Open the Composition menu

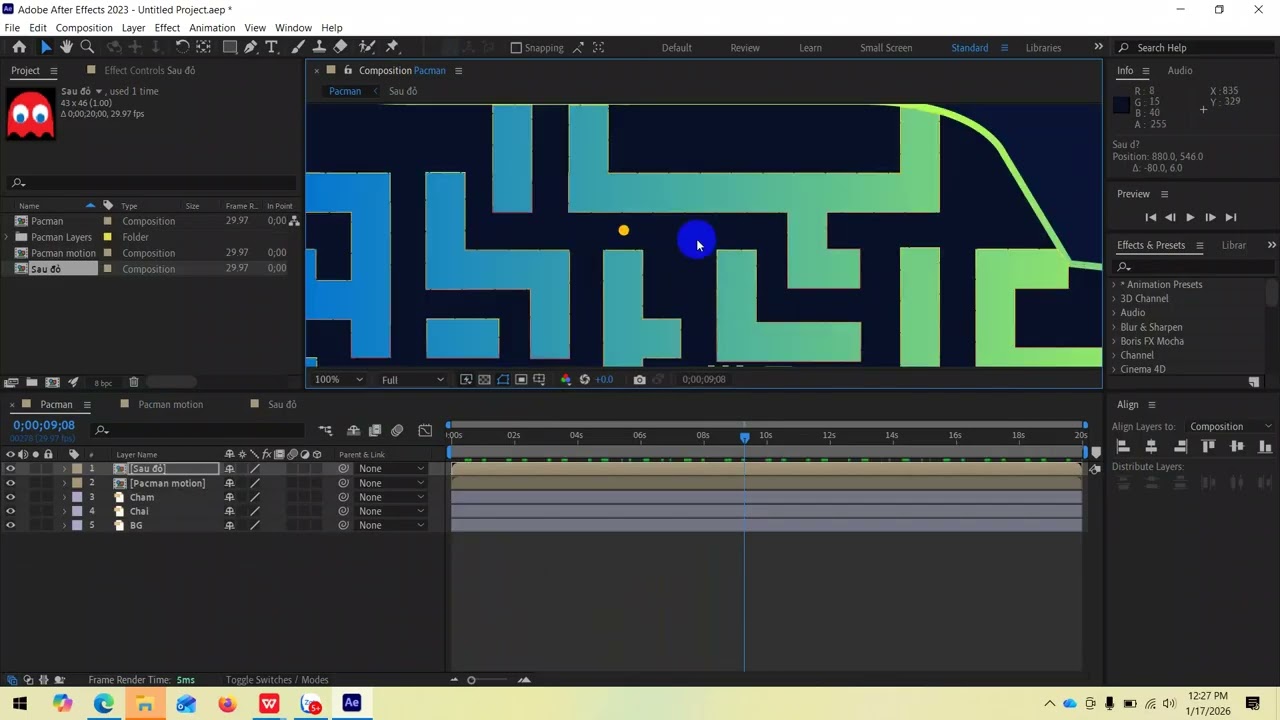coord(84,28)
